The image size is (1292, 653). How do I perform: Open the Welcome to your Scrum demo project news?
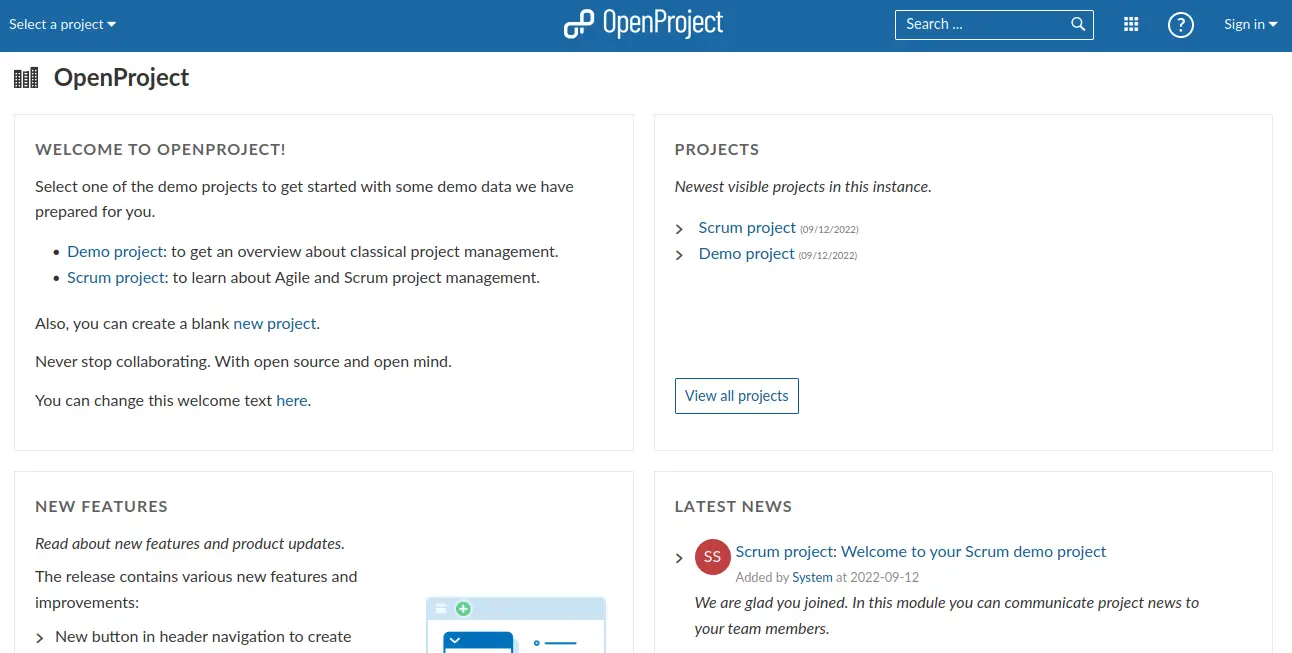tap(974, 552)
